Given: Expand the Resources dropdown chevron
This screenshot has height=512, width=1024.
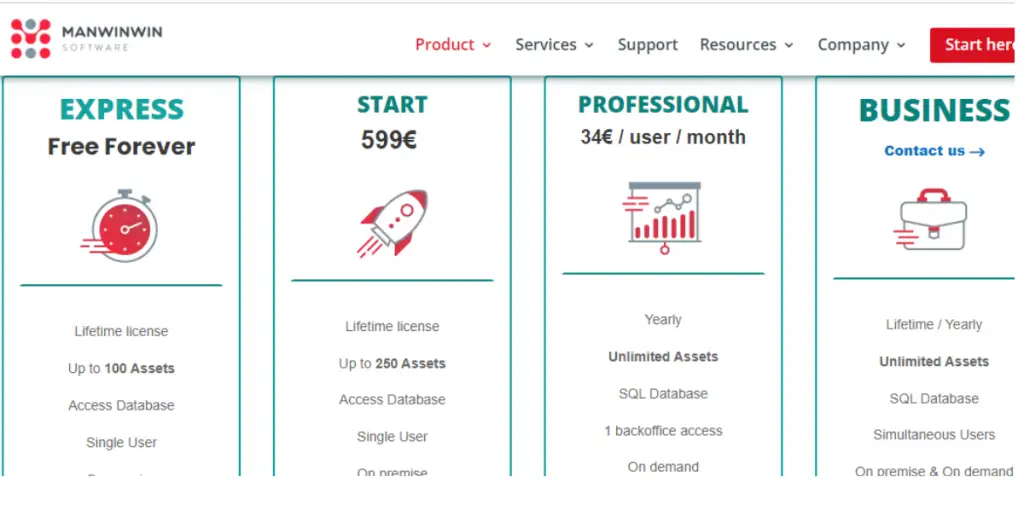Looking at the screenshot, I should coord(789,45).
